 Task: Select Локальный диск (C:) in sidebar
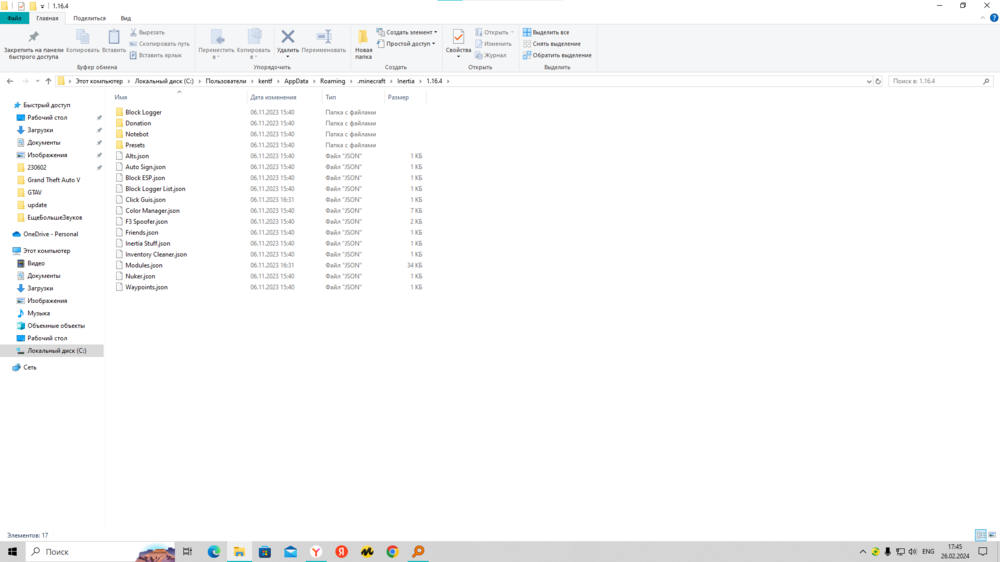click(x=56, y=350)
